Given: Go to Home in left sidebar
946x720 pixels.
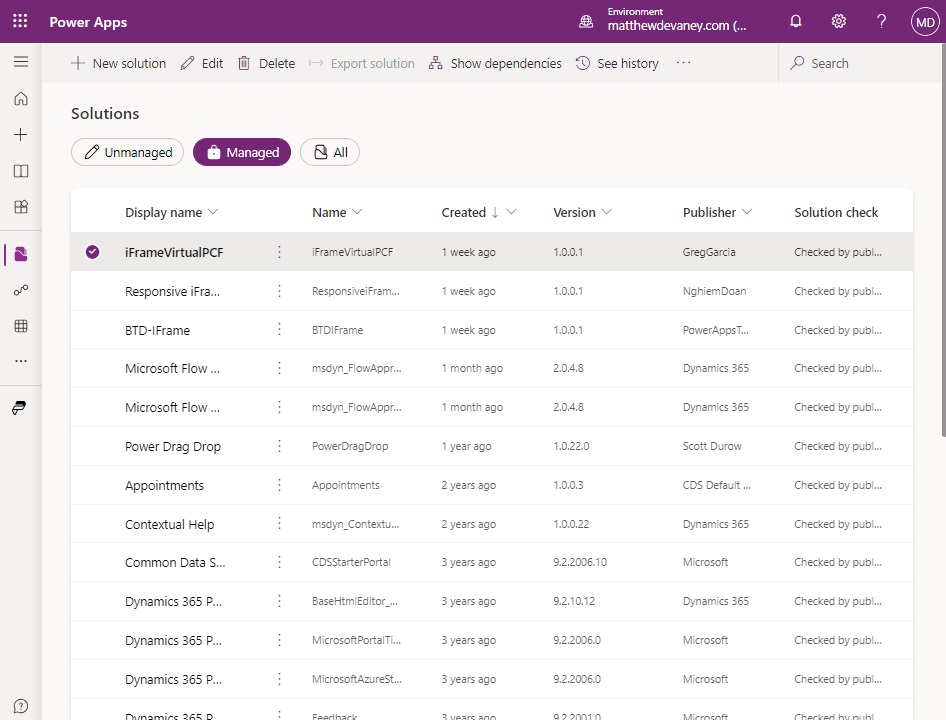Looking at the screenshot, I should tap(21, 99).
